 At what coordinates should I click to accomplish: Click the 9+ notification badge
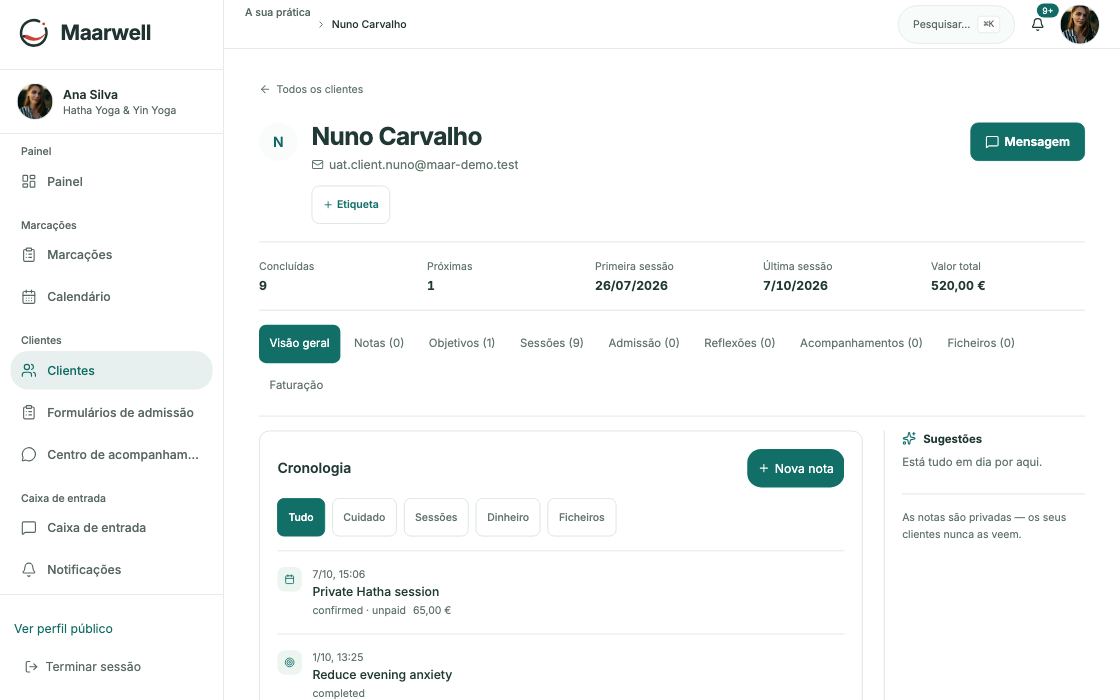tap(1047, 10)
